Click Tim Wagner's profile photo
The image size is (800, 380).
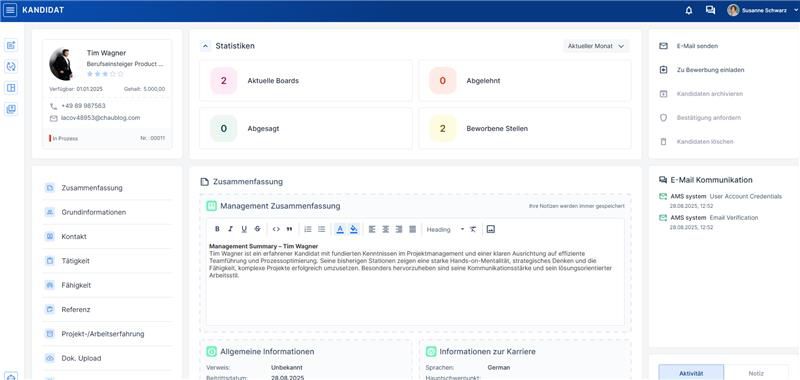(x=61, y=64)
